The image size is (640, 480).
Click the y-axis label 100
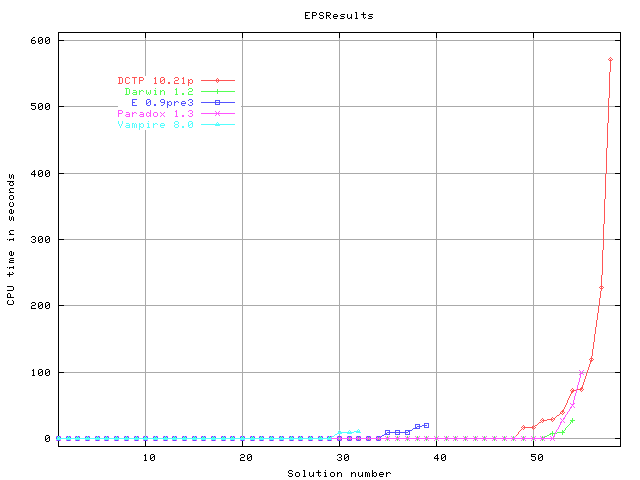[40, 373]
